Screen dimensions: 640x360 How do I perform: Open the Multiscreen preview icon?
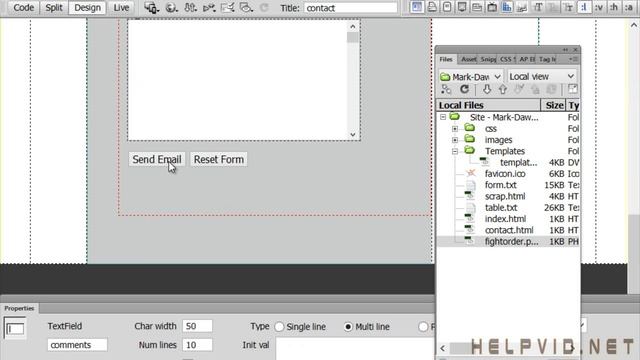tap(151, 8)
